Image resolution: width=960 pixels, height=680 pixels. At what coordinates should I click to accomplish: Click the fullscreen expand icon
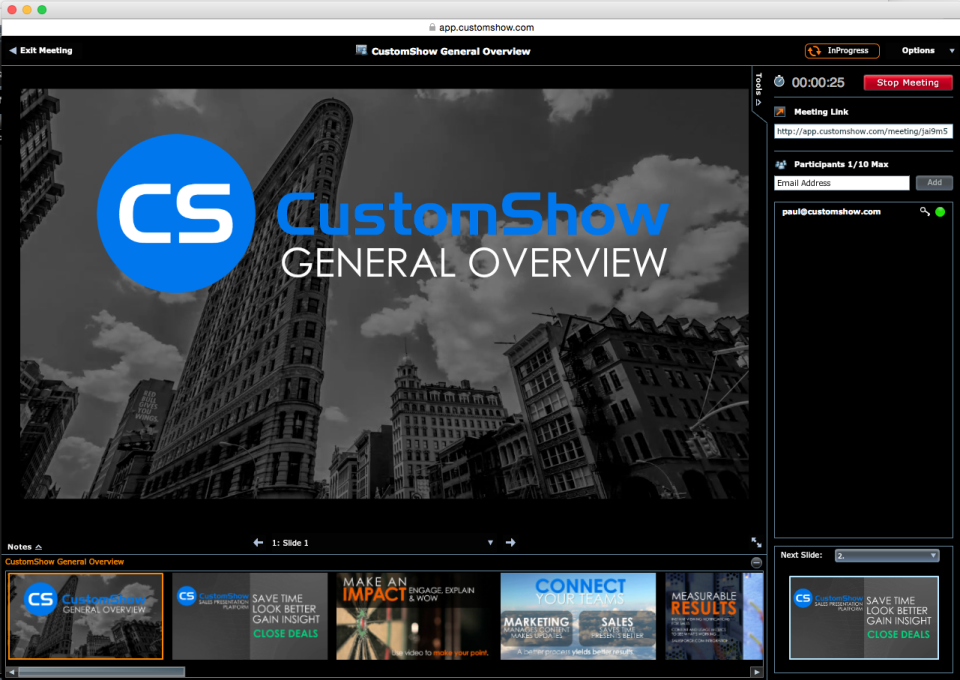point(757,542)
